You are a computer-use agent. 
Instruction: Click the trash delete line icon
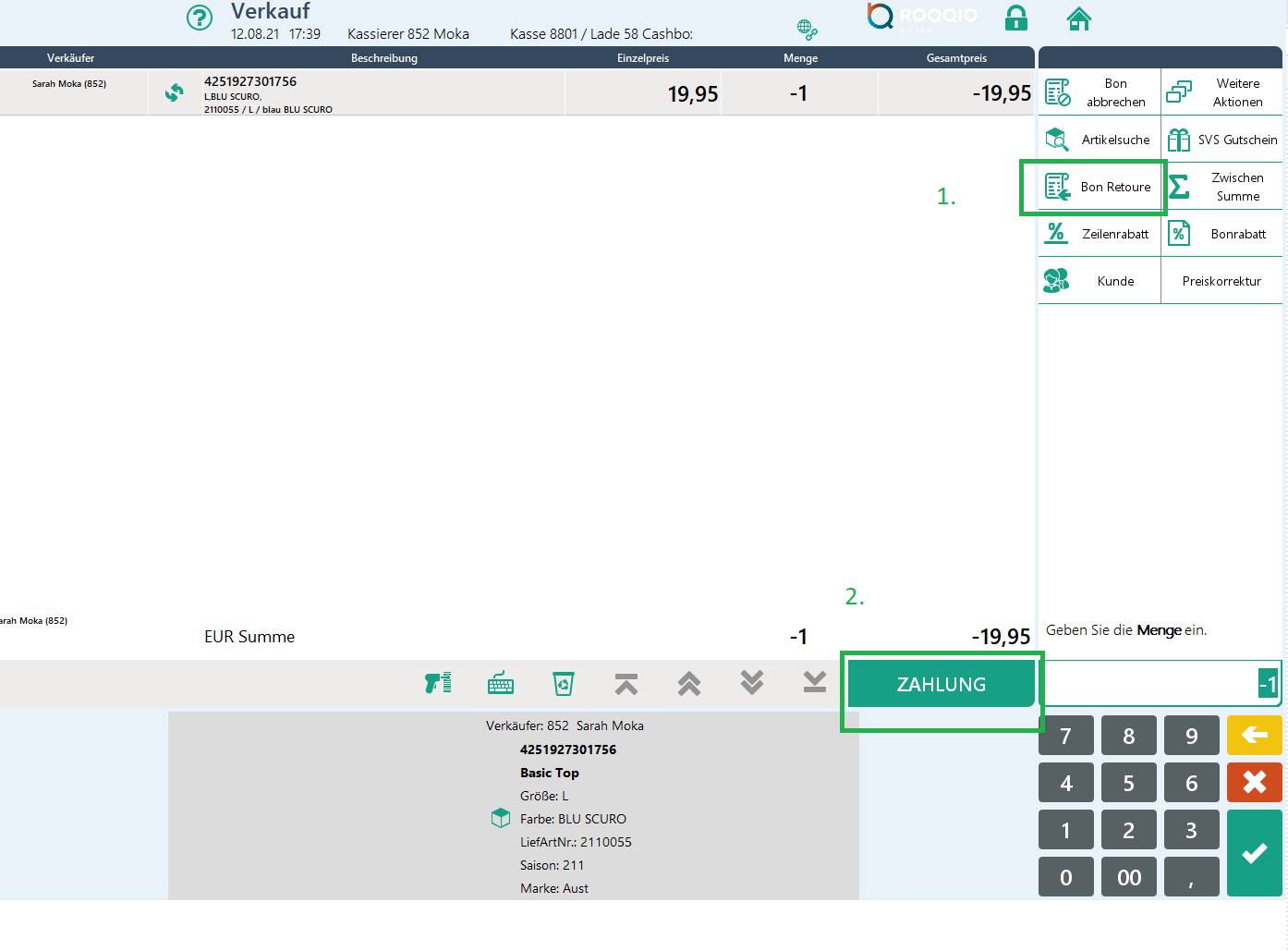pos(564,684)
